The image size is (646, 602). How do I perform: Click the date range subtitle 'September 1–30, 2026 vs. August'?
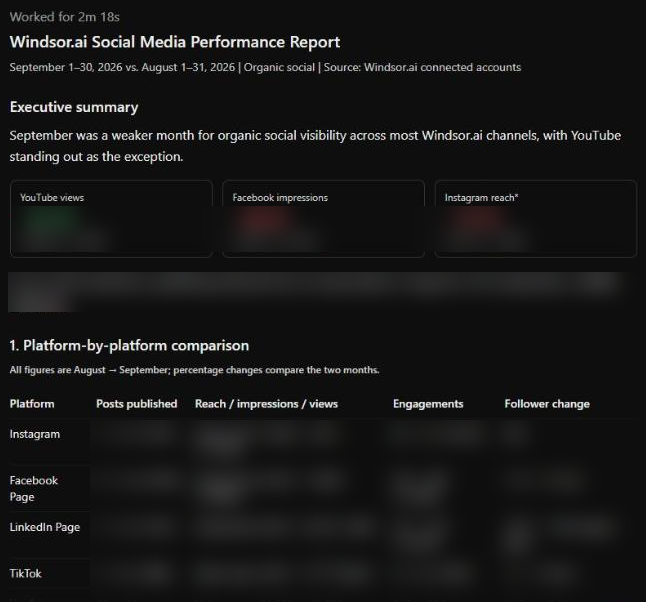(x=265, y=67)
